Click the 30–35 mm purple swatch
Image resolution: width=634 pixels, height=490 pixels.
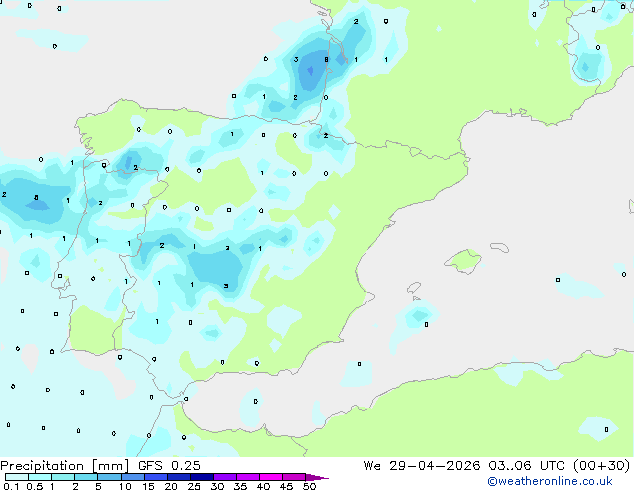[224, 477]
